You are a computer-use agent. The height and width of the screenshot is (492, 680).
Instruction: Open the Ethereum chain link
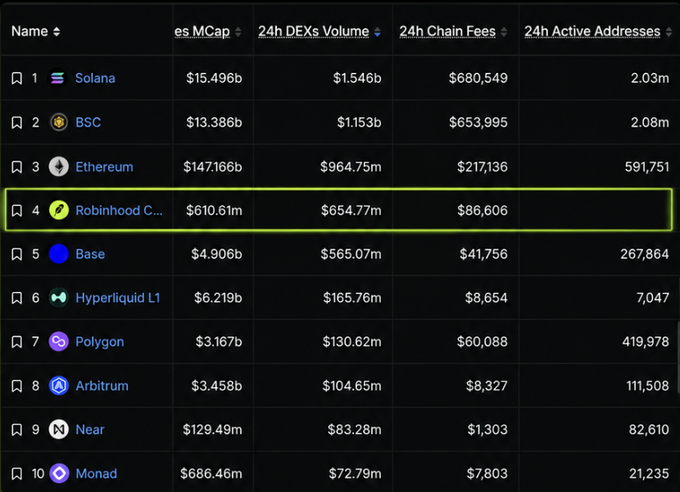coord(104,167)
